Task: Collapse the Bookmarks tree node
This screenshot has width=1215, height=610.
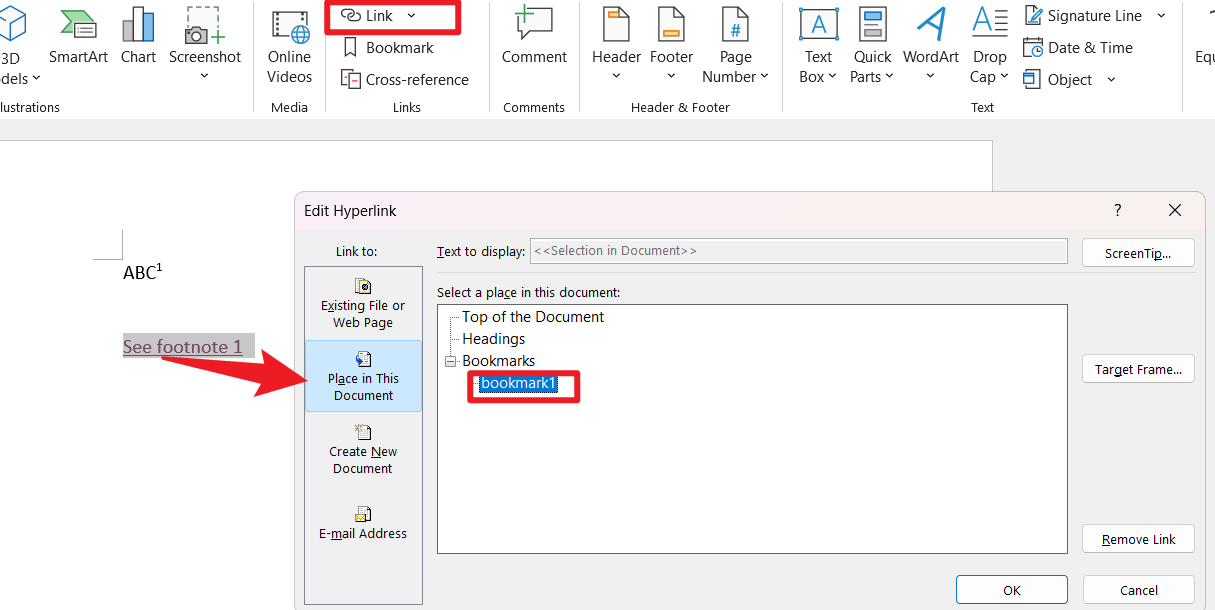Action: coord(450,361)
